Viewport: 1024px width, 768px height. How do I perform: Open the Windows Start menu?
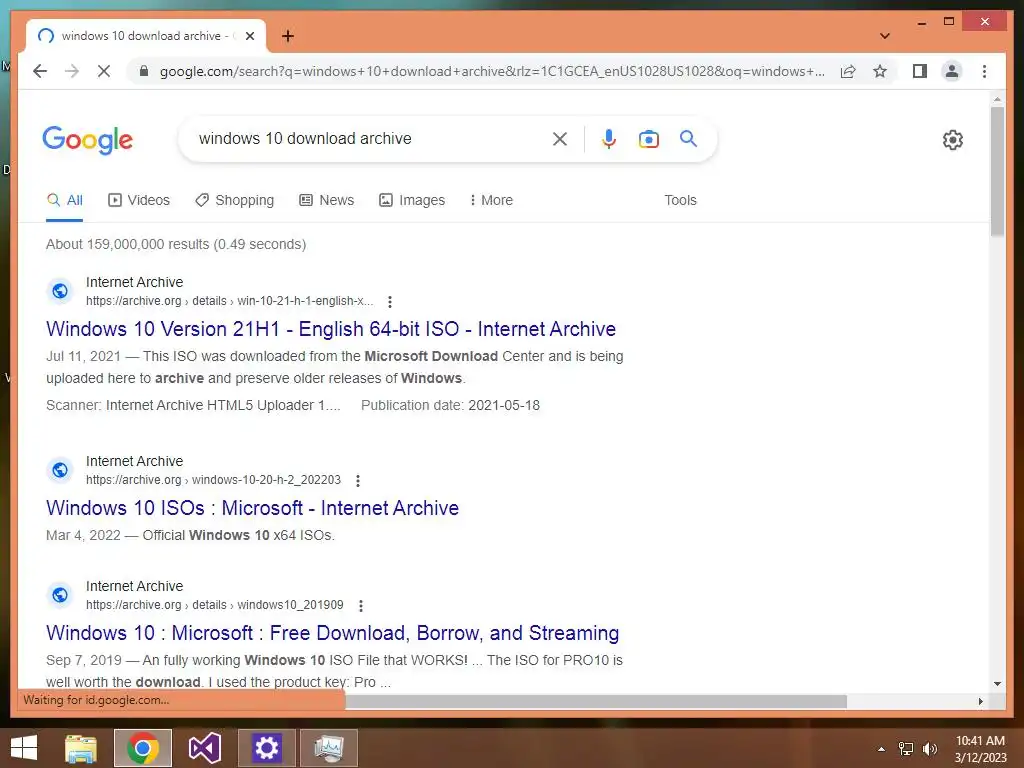24,748
